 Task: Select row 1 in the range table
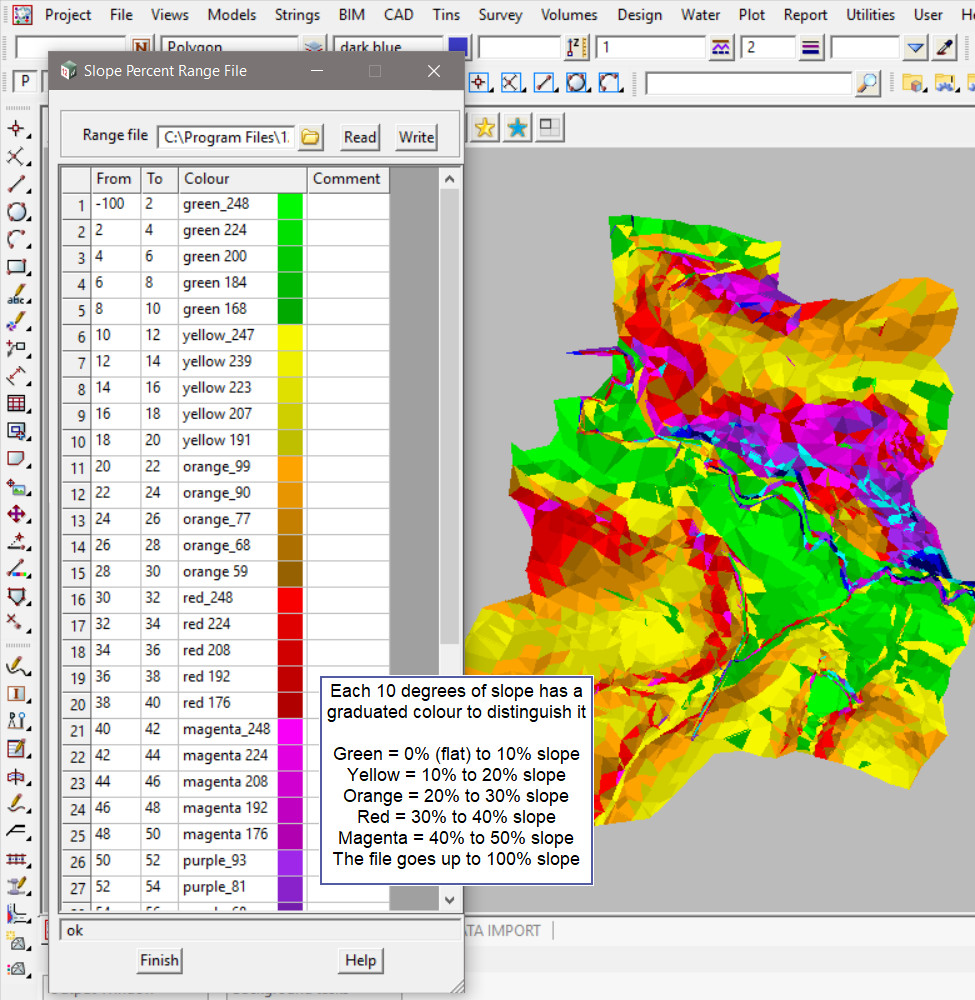click(x=76, y=205)
